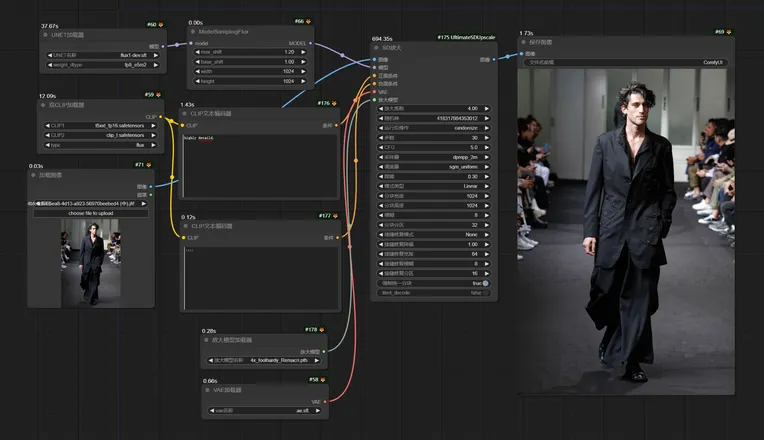Collapse the SD upscale node with its title dot
Viewport: 764px width, 440px height.
pos(377,49)
